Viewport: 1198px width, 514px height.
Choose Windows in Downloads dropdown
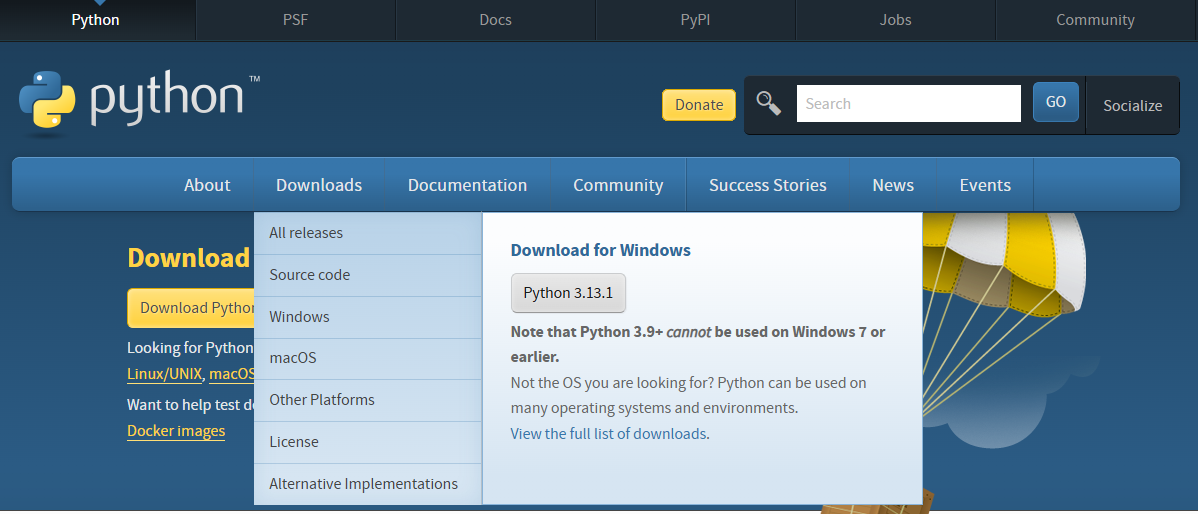[x=367, y=317]
